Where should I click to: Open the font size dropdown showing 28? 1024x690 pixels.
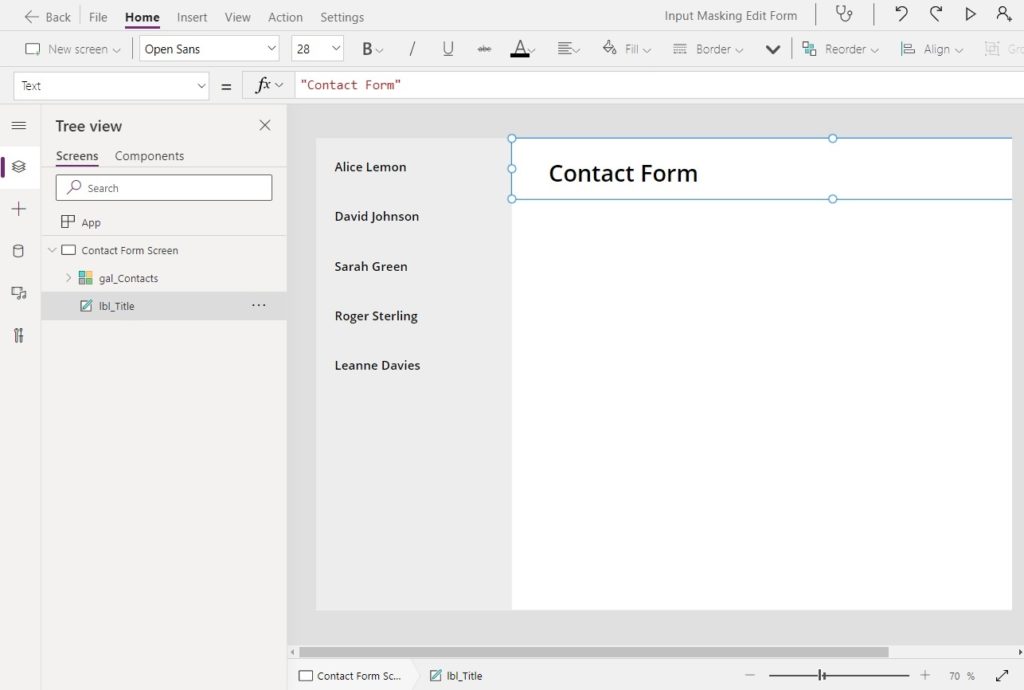pyautogui.click(x=317, y=47)
